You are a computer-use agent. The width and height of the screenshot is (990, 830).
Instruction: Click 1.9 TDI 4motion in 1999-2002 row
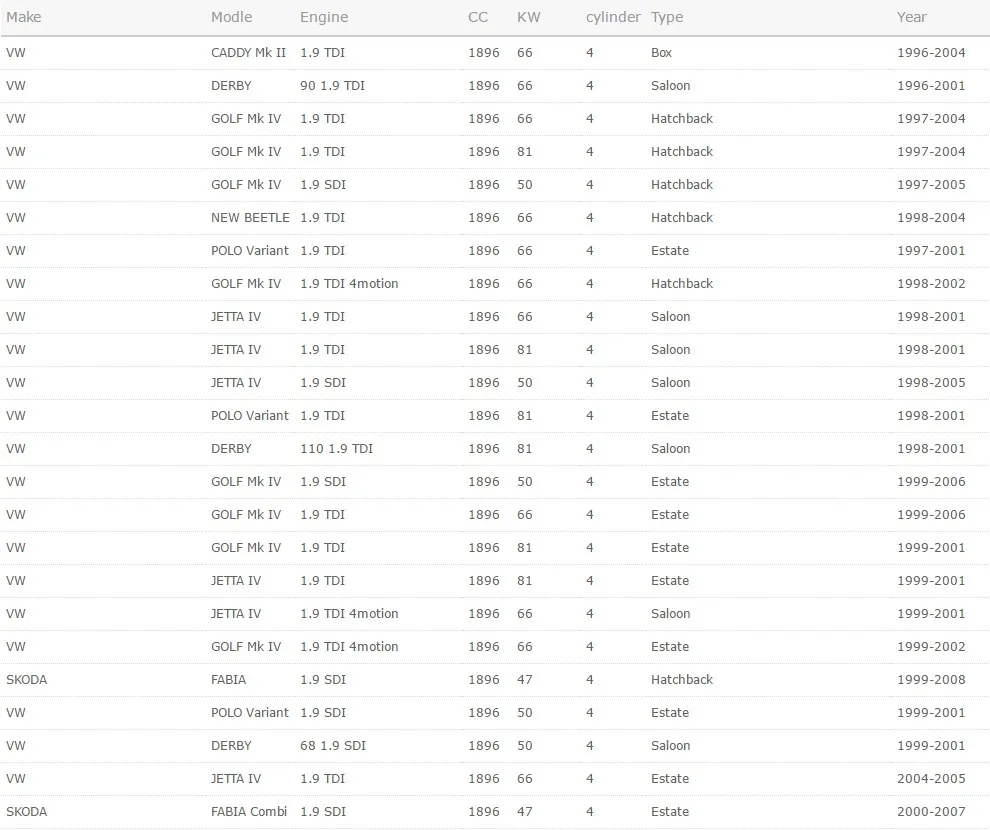(x=349, y=647)
